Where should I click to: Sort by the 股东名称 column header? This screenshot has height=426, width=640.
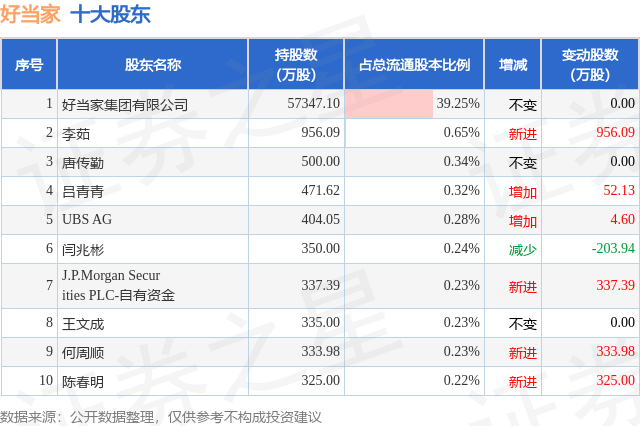152,65
